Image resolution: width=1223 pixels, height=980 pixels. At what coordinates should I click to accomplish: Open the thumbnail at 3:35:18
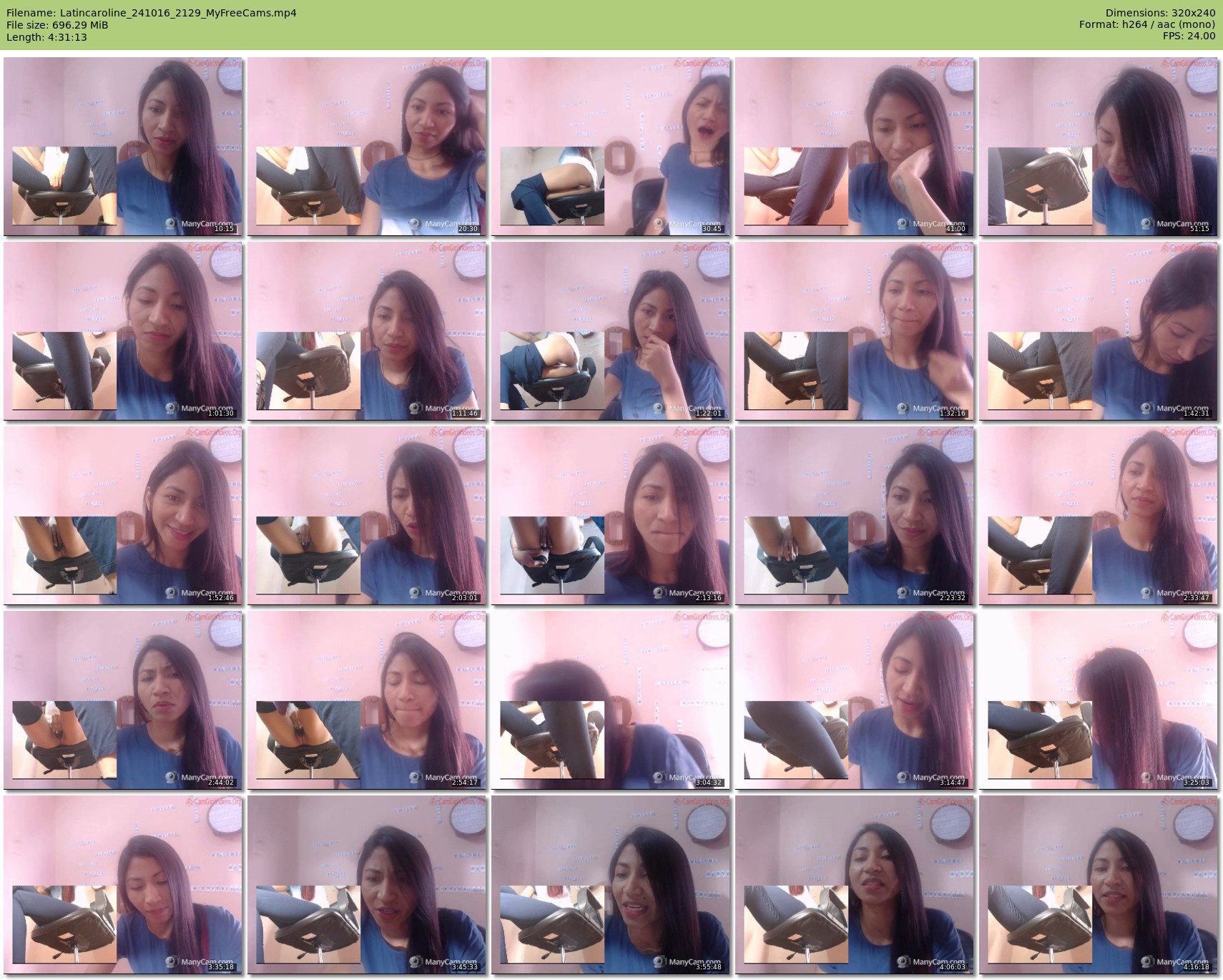[x=123, y=885]
